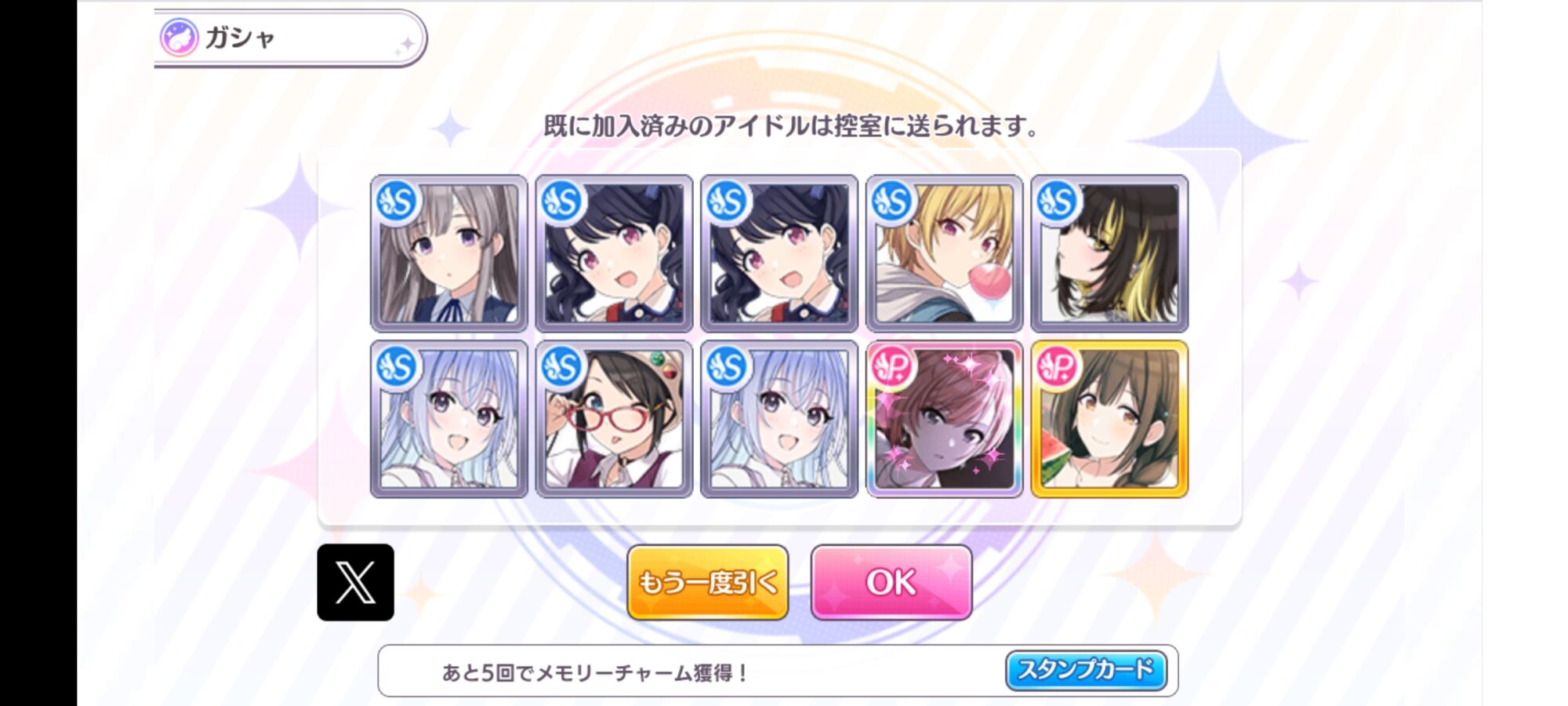Click S badge on black-yellow hair idol card
Viewport: 1568px width, 706px height.
point(1057,202)
